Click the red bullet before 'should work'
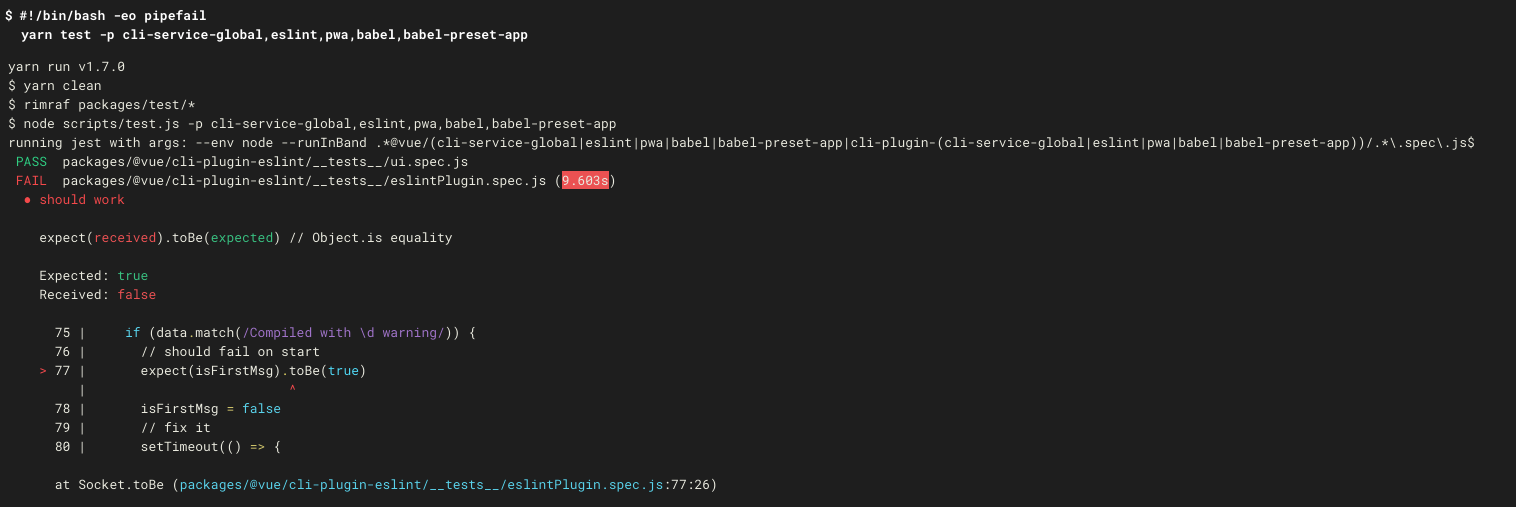1516x507 pixels. 27,200
